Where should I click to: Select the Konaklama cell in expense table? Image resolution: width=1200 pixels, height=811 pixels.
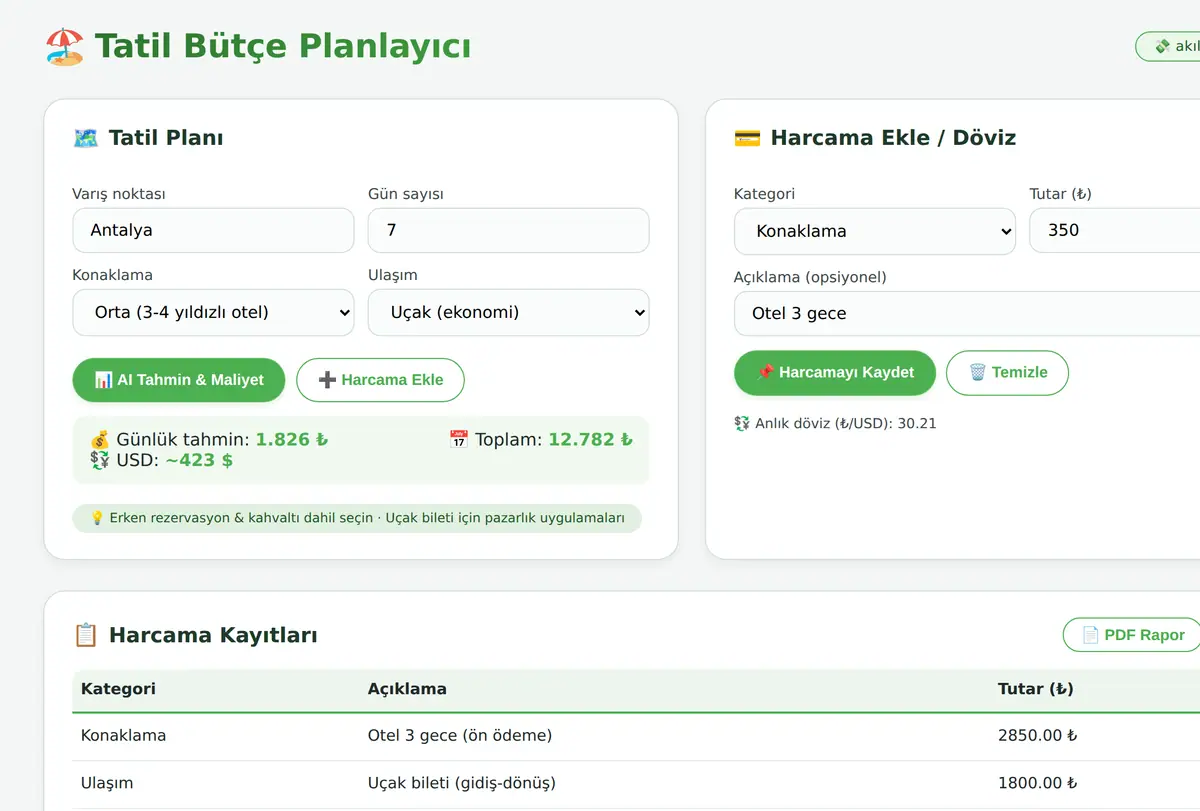pos(124,736)
